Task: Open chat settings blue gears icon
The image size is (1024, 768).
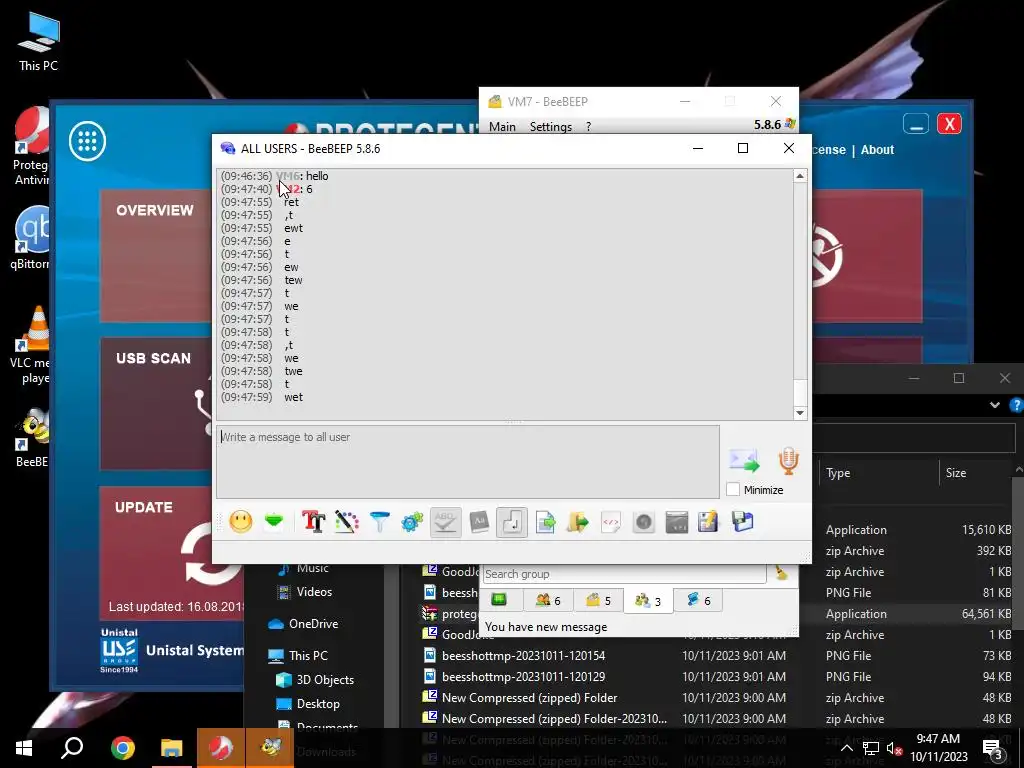Action: click(412, 522)
